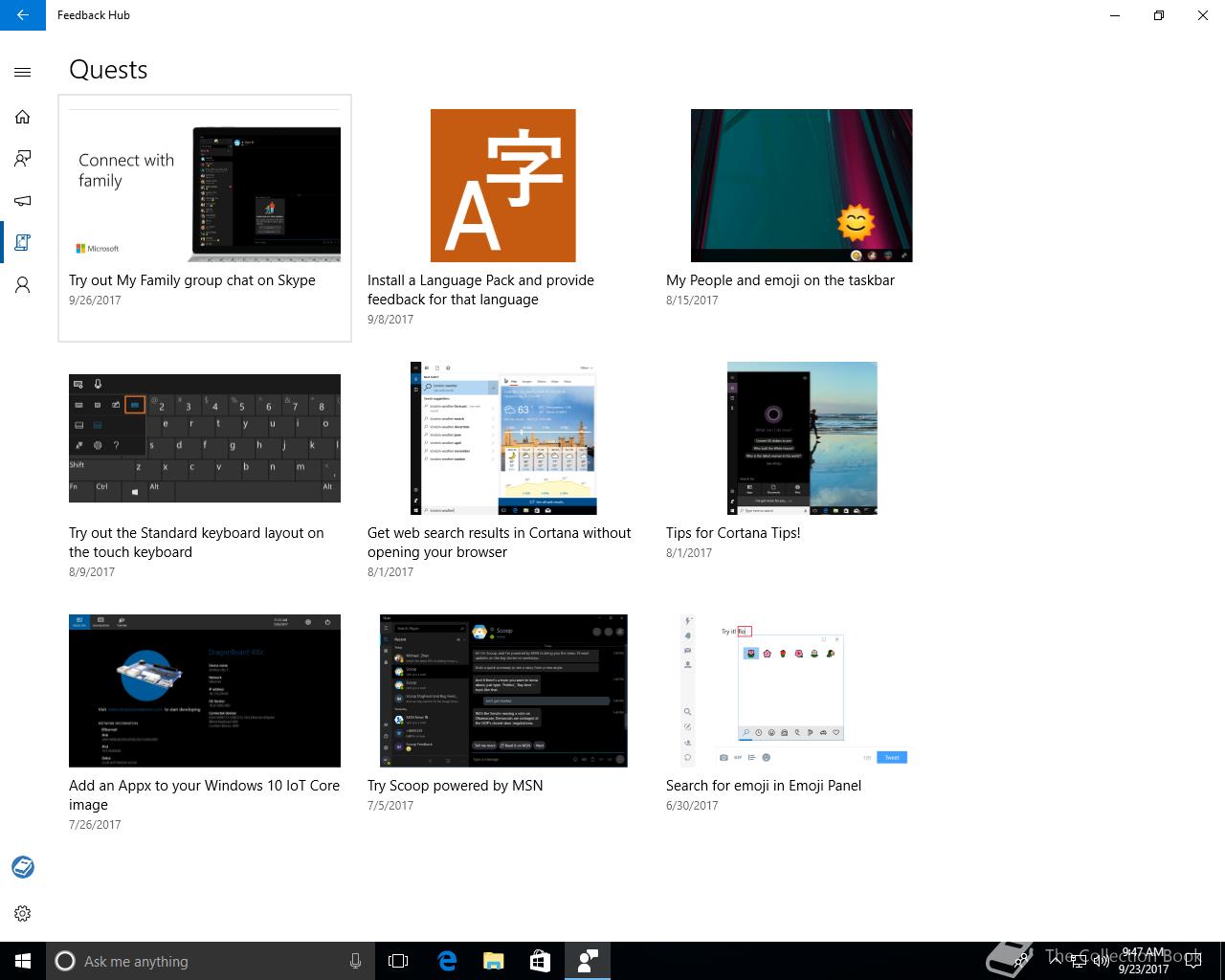The image size is (1225, 980).
Task: Open the hamburger navigation menu
Action: tap(23, 72)
